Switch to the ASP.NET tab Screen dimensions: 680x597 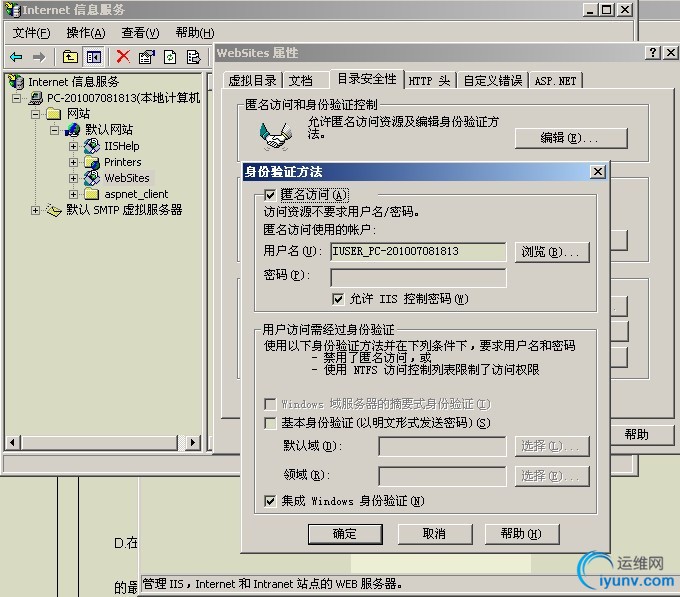[555, 81]
